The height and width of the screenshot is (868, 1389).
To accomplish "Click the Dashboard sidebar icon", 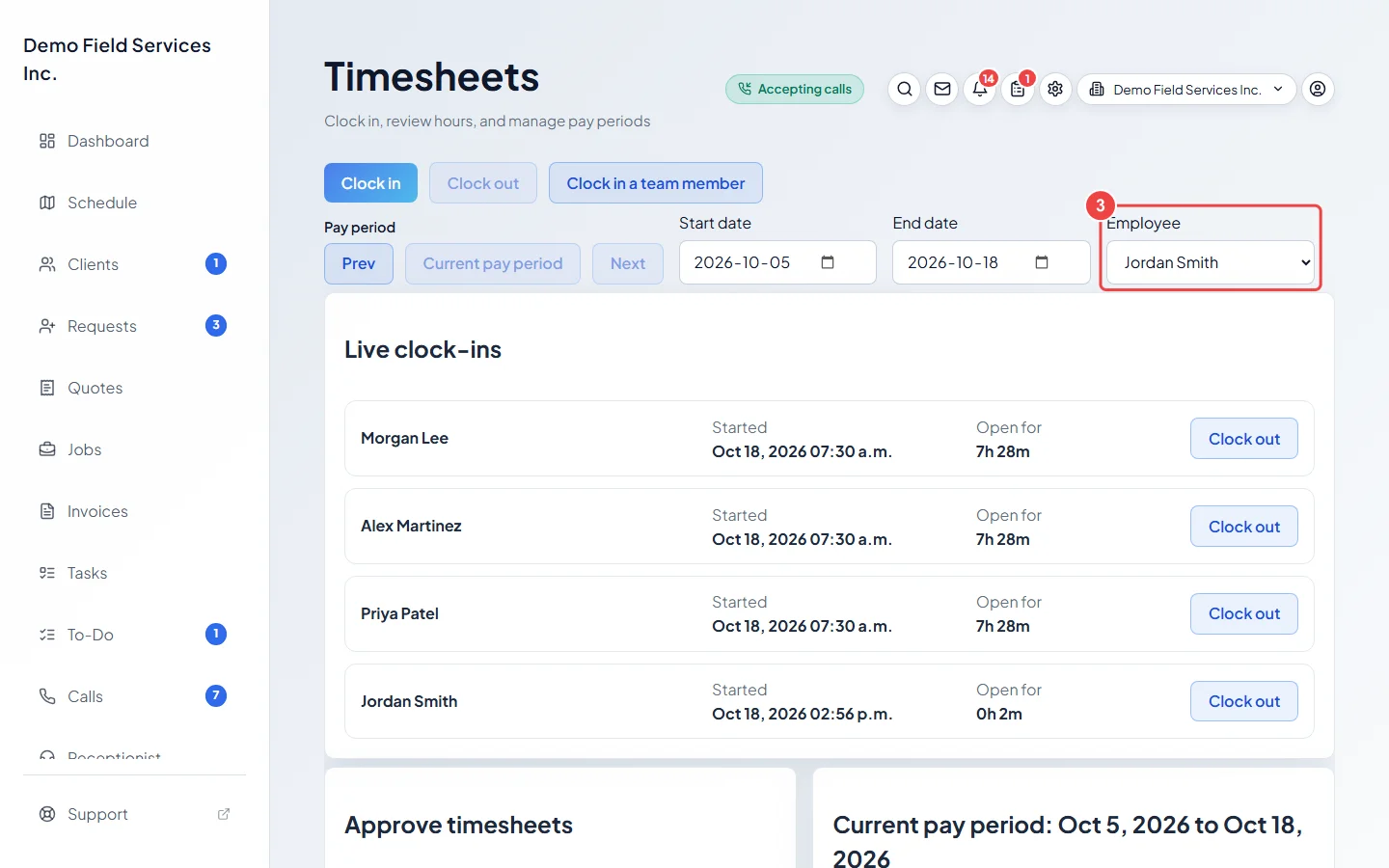I will pyautogui.click(x=47, y=141).
